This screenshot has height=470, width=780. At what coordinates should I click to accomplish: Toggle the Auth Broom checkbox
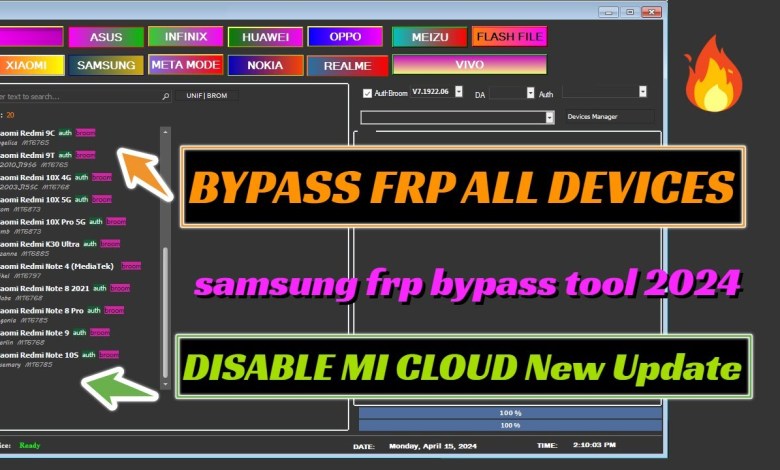[367, 93]
